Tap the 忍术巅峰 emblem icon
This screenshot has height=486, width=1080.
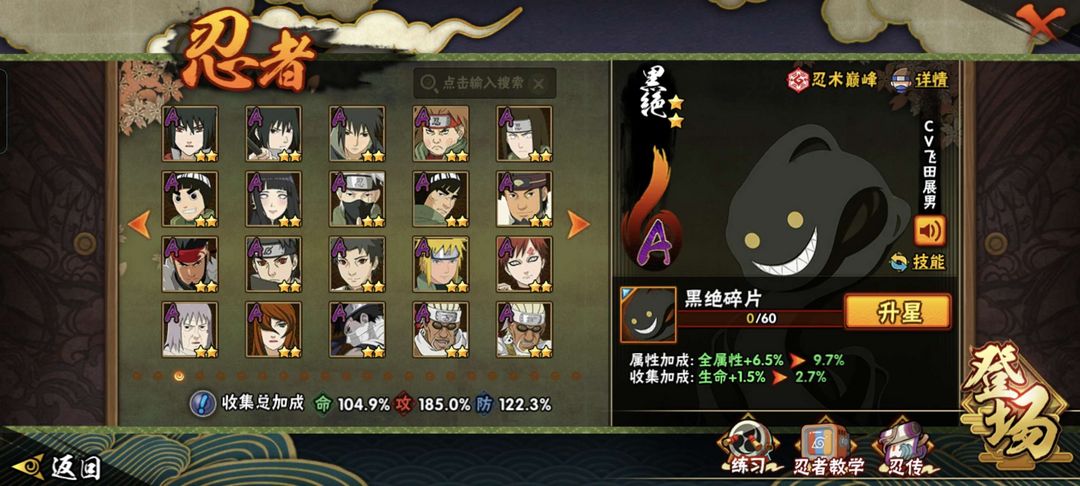pyautogui.click(x=798, y=79)
